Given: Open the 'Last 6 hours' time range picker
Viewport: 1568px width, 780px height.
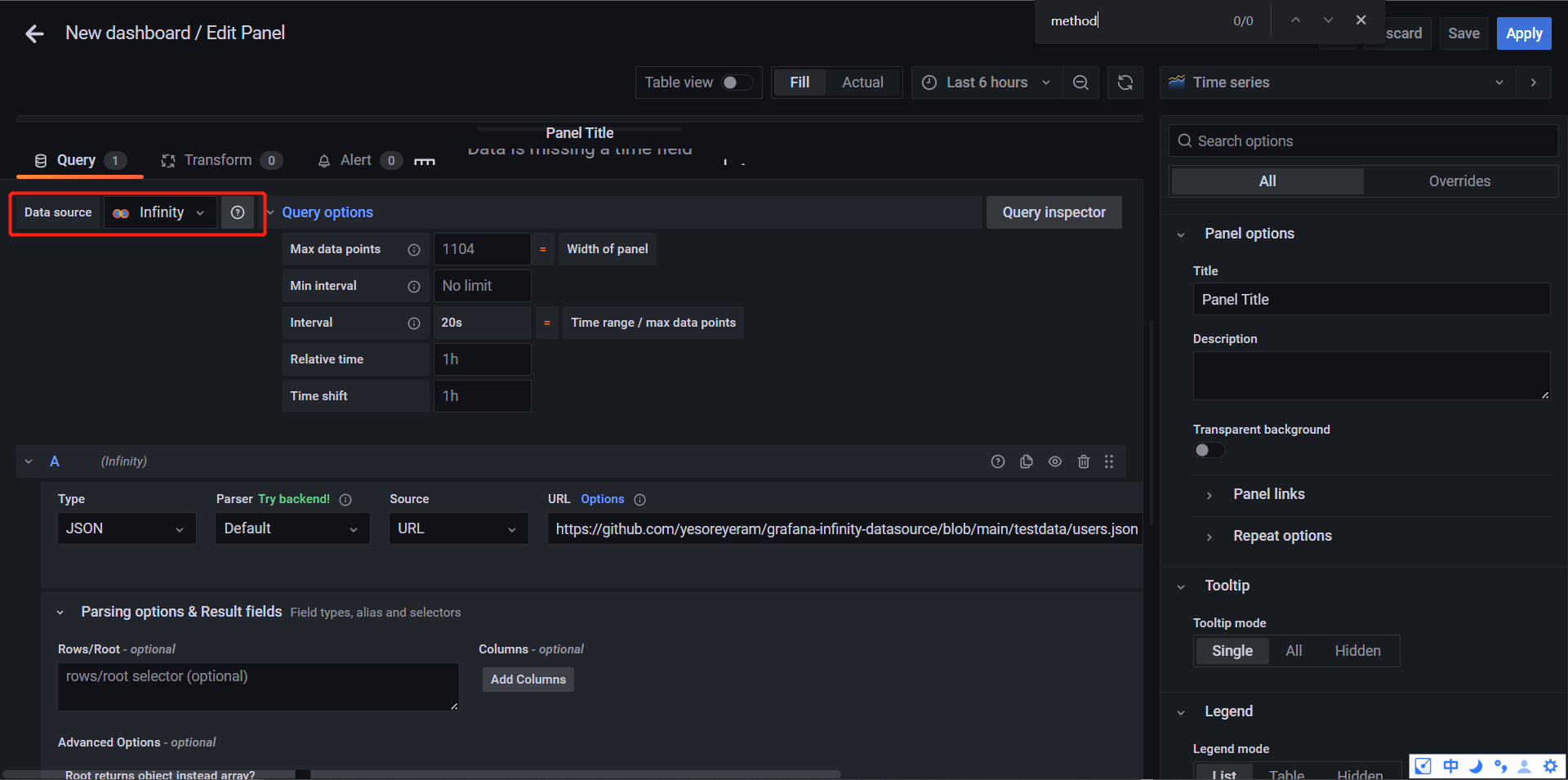Looking at the screenshot, I should point(986,82).
